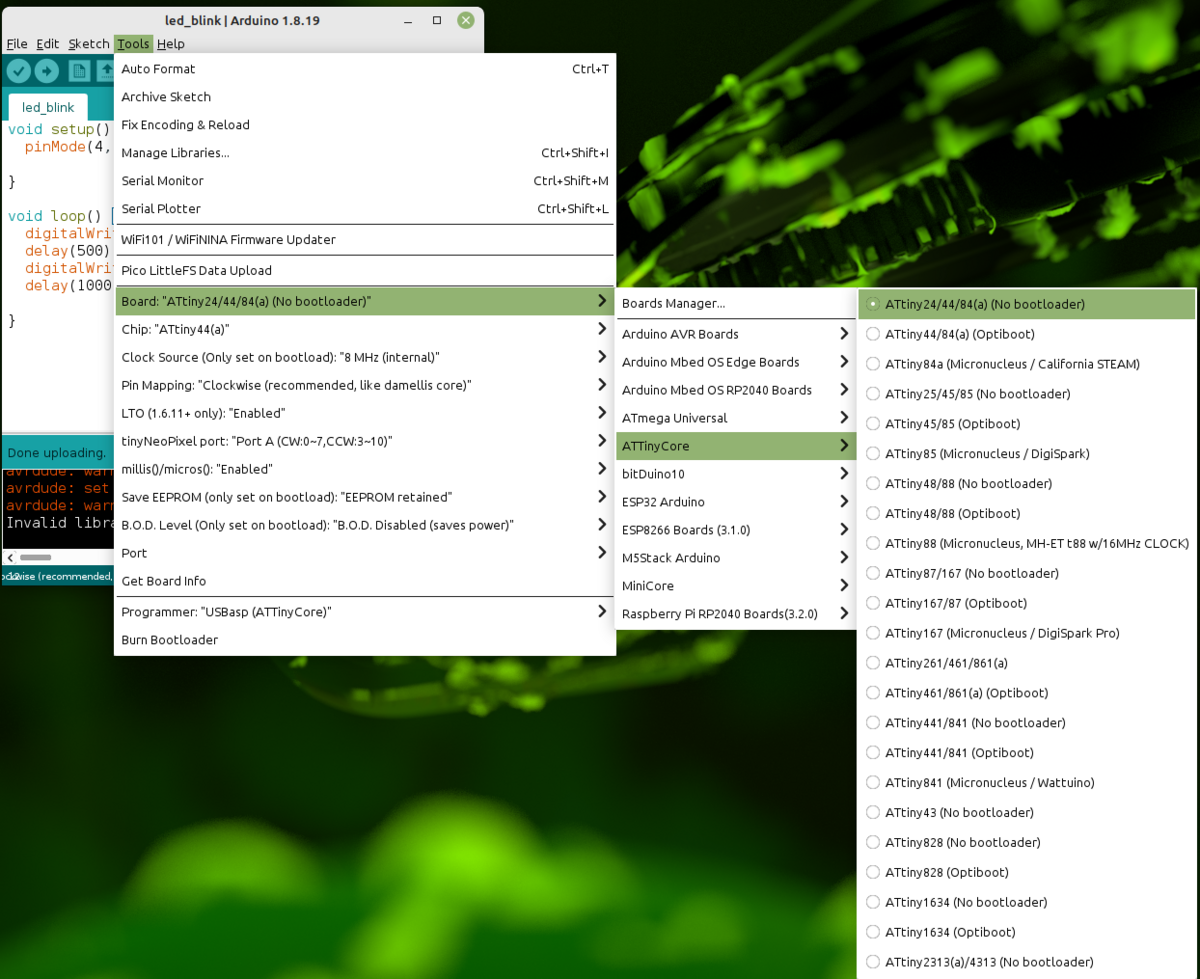
Task: Open Arduino Mbed OS RP2040 Boards submenu
Action: tap(736, 390)
